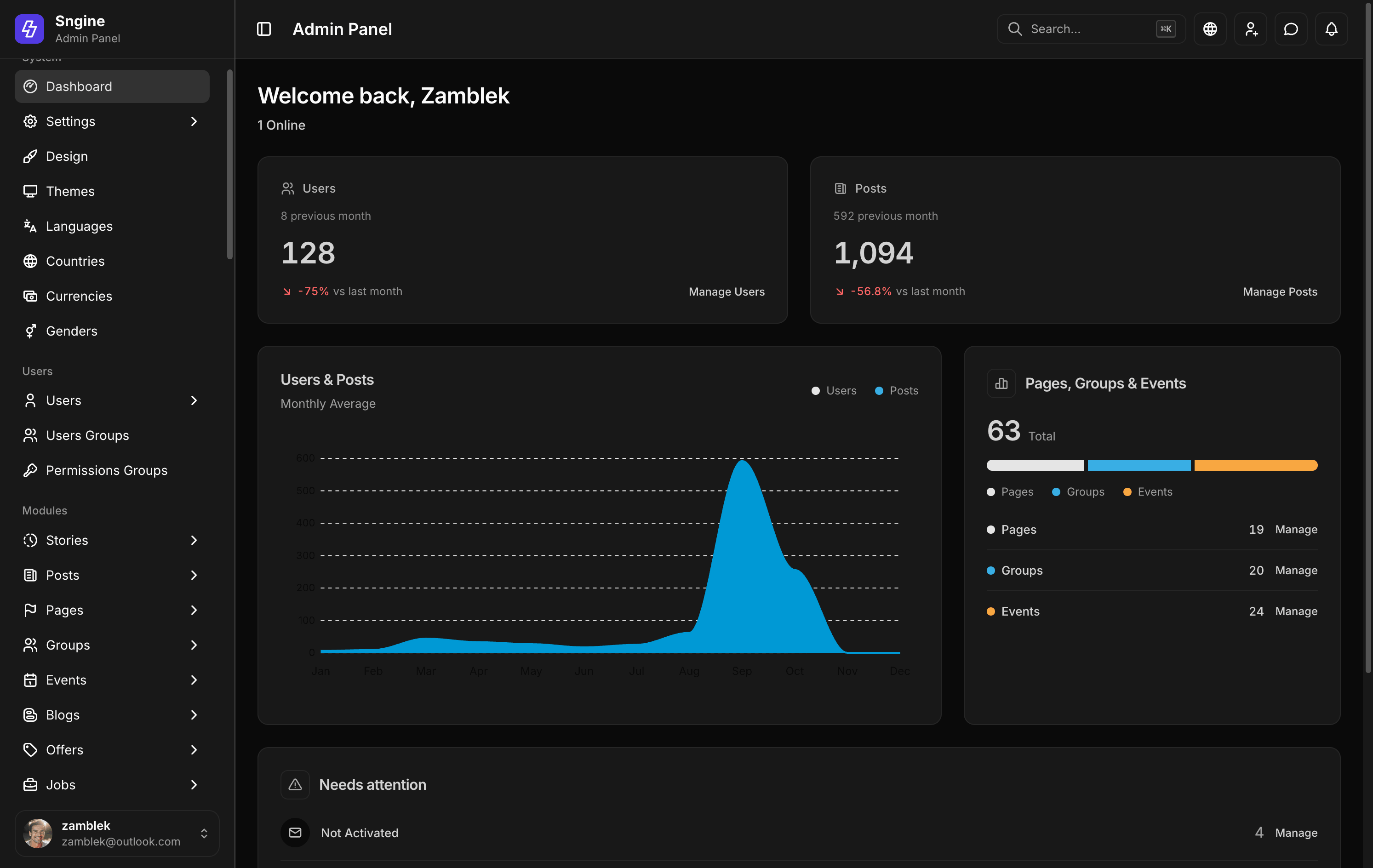Expand the Jobs submenu chevron
The height and width of the screenshot is (868, 1373).
click(194, 785)
